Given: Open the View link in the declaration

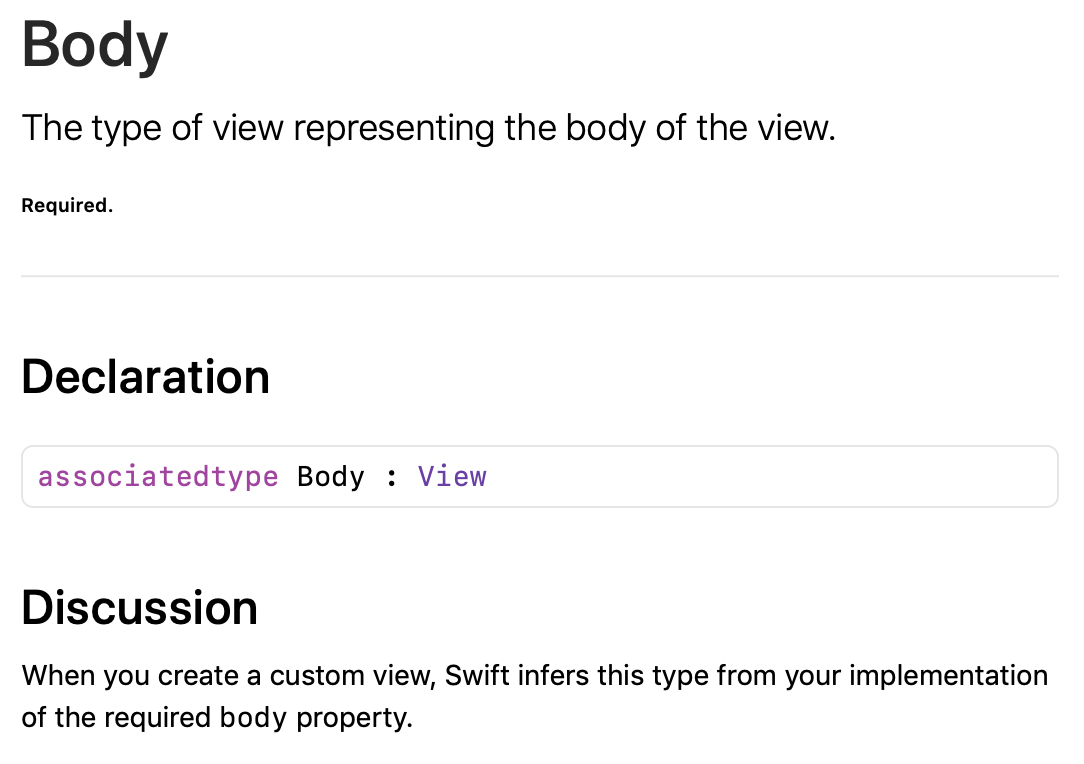Looking at the screenshot, I should (x=452, y=477).
